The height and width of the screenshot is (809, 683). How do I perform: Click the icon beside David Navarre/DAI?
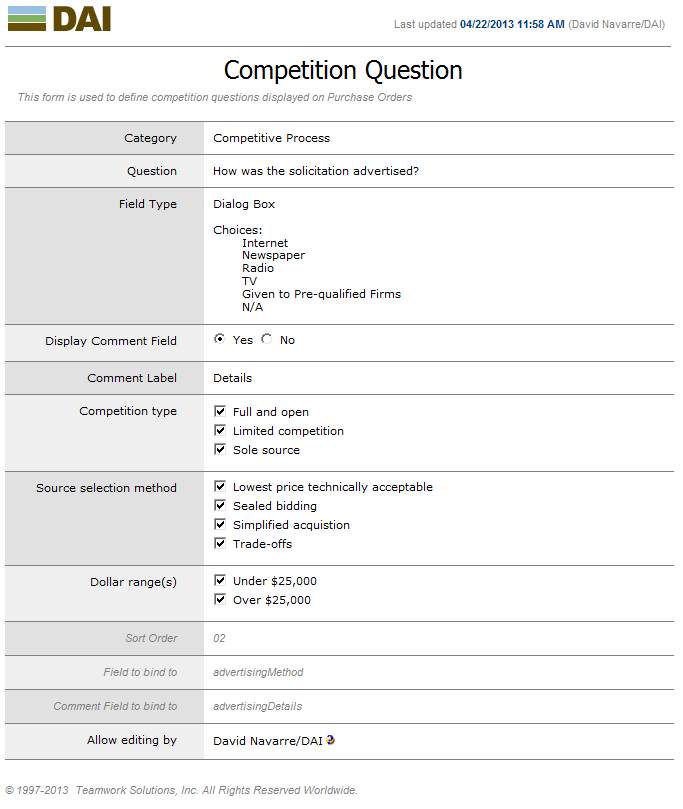pyautogui.click(x=331, y=740)
